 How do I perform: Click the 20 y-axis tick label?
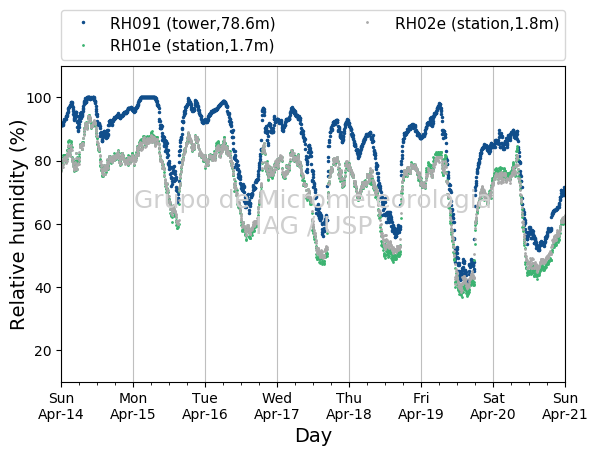pos(43,351)
